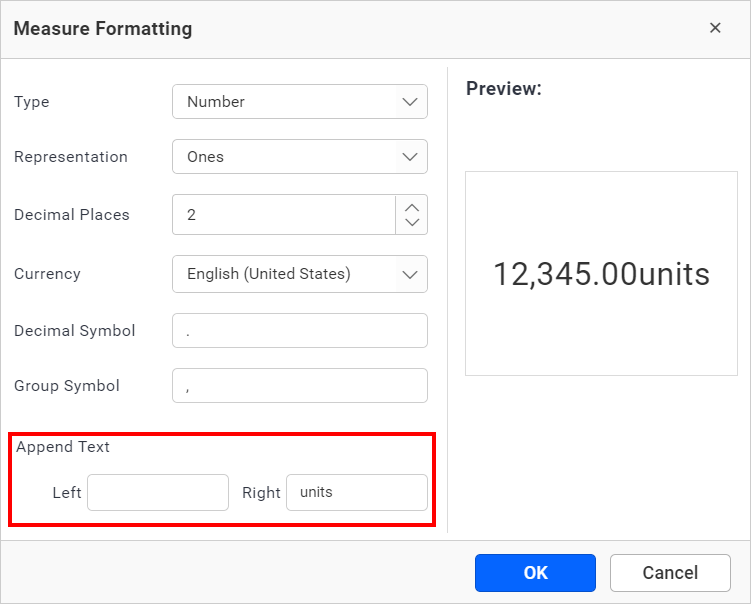The height and width of the screenshot is (604, 751).
Task: Click the chevron arrow in the Representation dropdown
Action: pyautogui.click(x=409, y=157)
